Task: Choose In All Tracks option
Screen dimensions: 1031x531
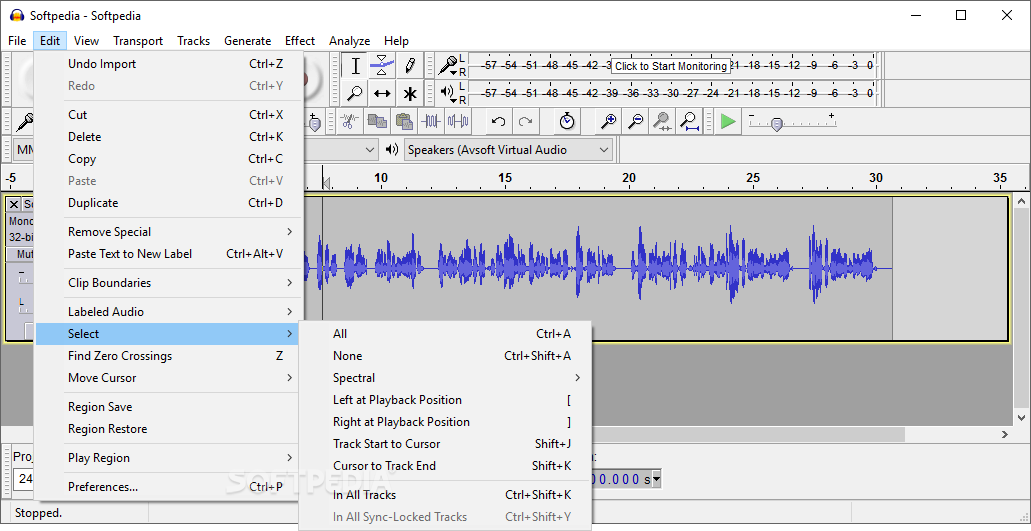Action: [446, 495]
